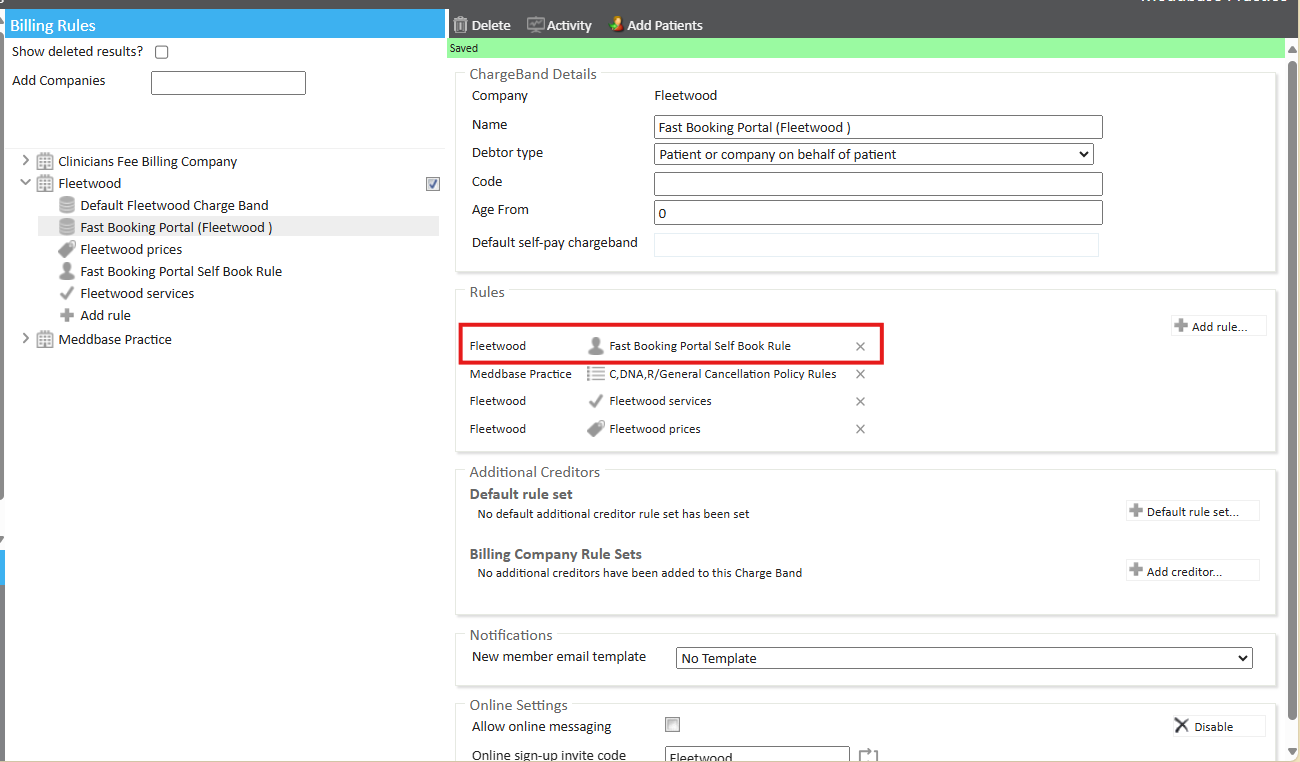The height and width of the screenshot is (762, 1300).
Task: Expand the Clinicians Fee Billing Company node
Action: (x=26, y=161)
